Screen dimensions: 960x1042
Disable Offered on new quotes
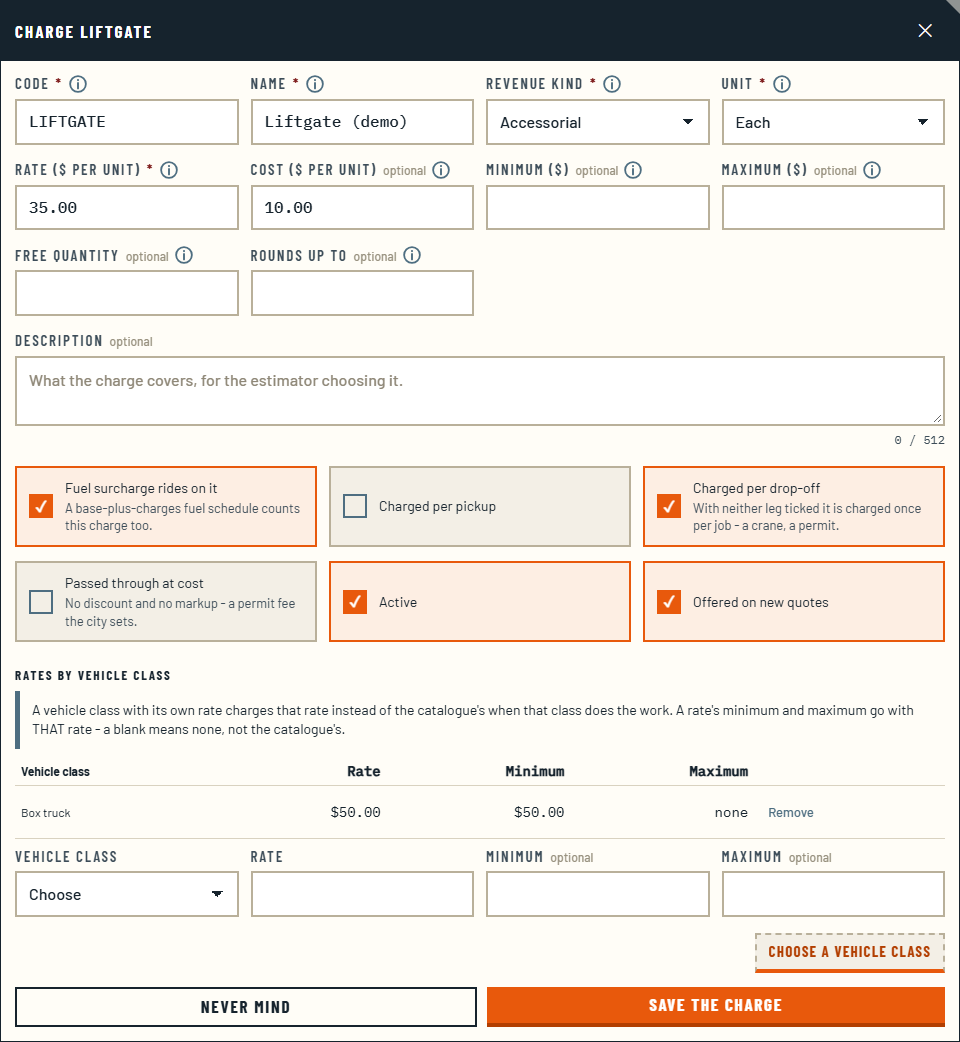pyautogui.click(x=669, y=602)
